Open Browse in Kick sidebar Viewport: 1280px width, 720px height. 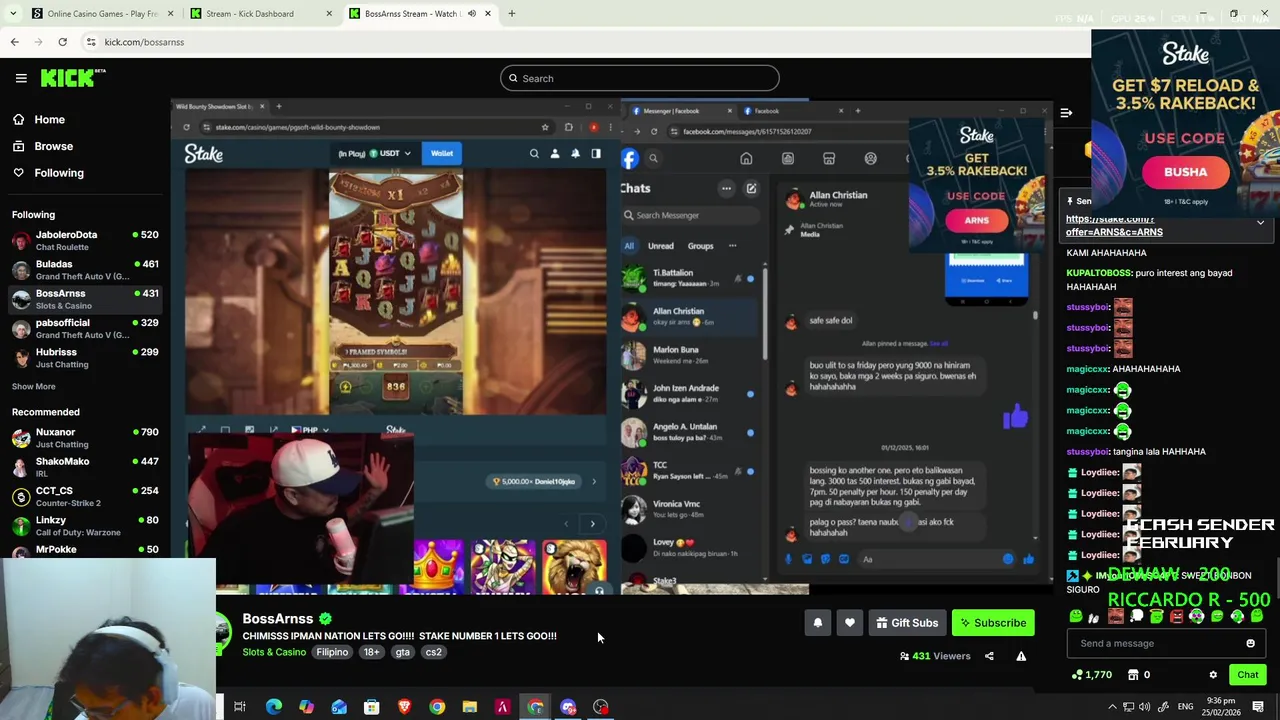(x=53, y=146)
